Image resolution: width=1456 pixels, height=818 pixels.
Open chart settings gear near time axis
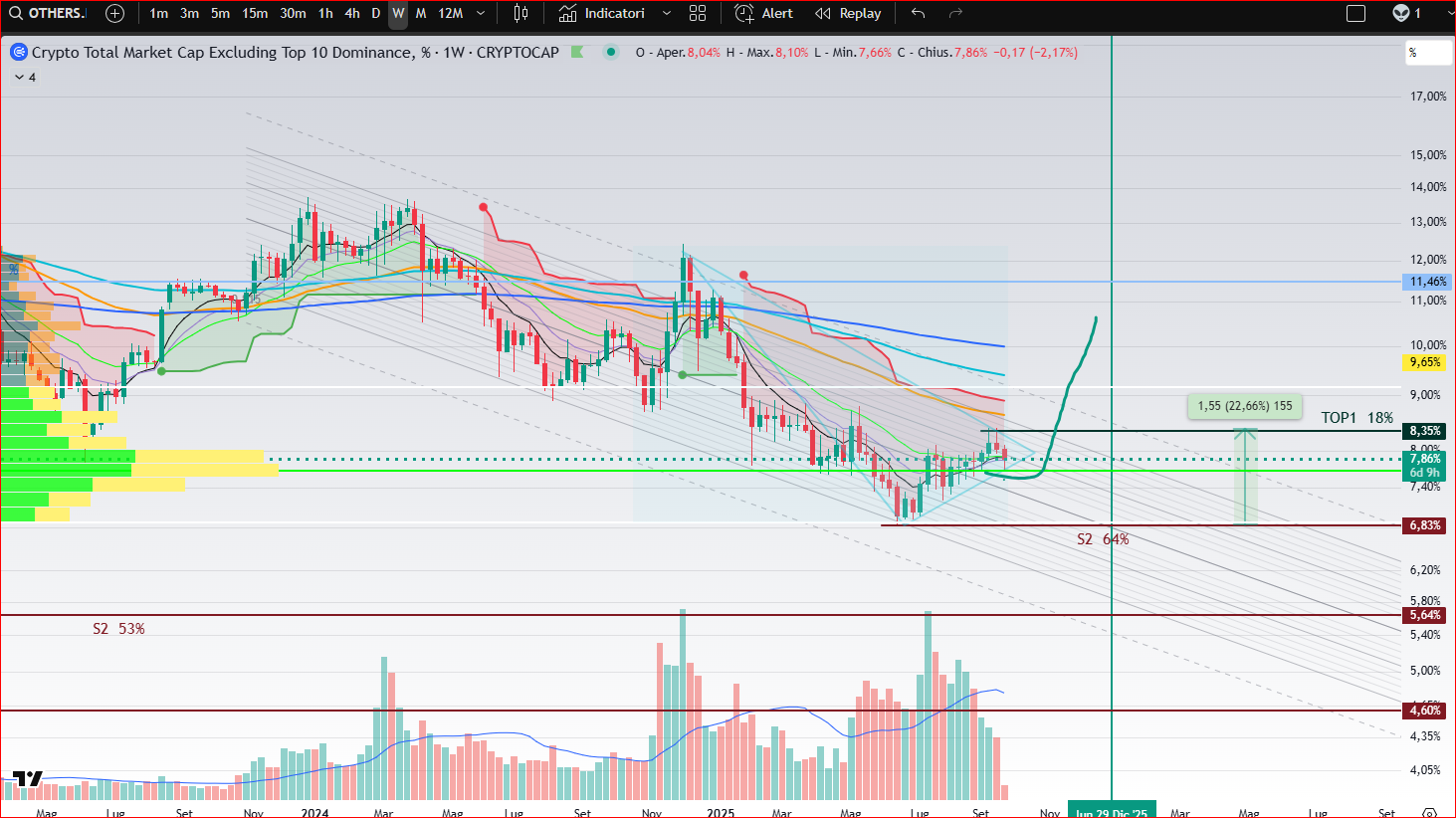[x=1429, y=812]
